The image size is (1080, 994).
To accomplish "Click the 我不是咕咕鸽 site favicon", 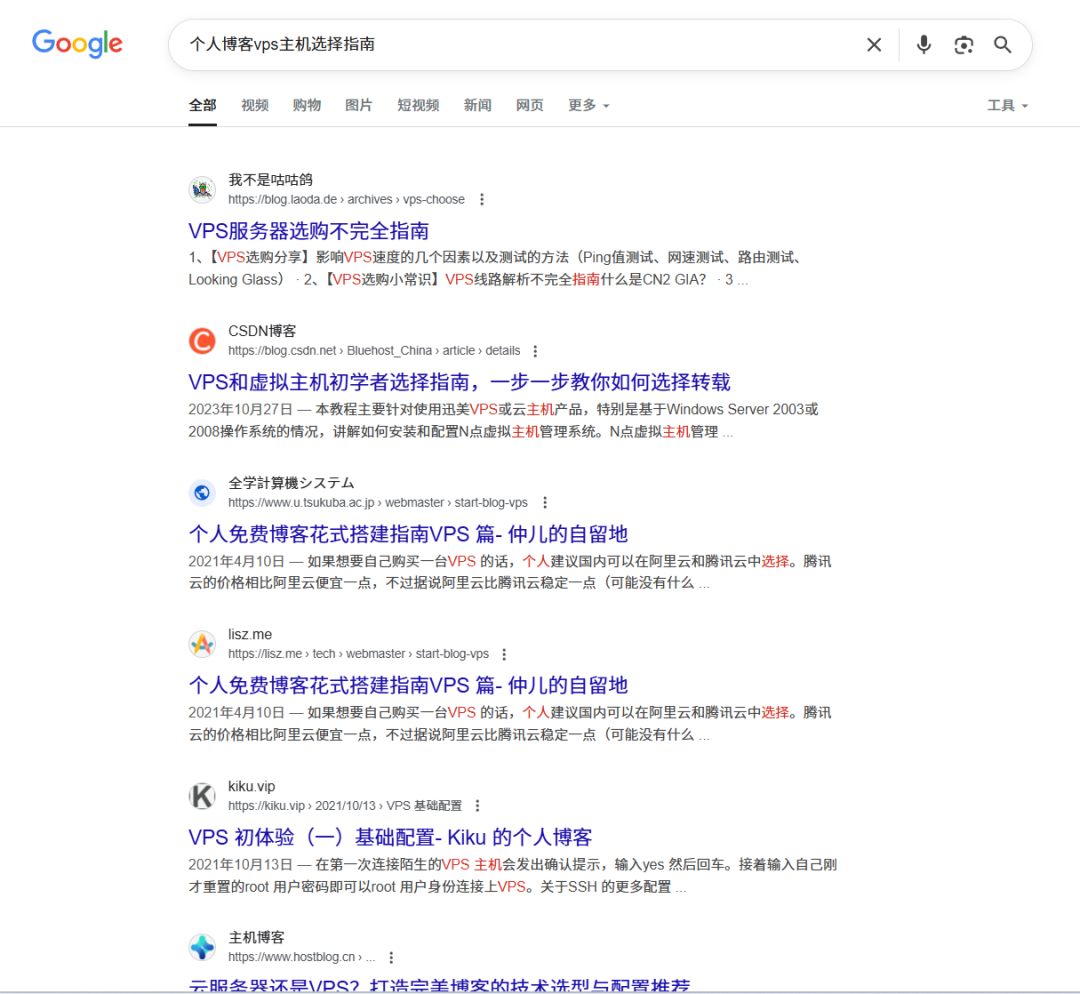I will pos(202,189).
